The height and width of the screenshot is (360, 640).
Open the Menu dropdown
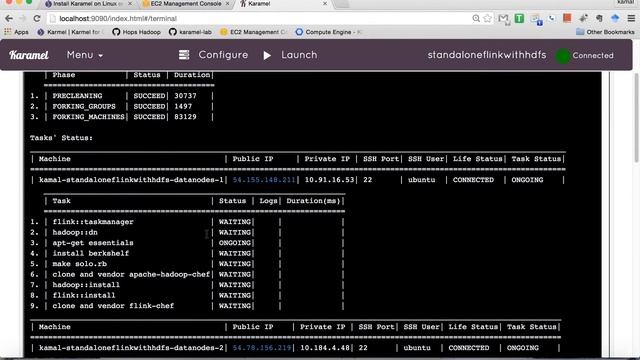(85, 55)
